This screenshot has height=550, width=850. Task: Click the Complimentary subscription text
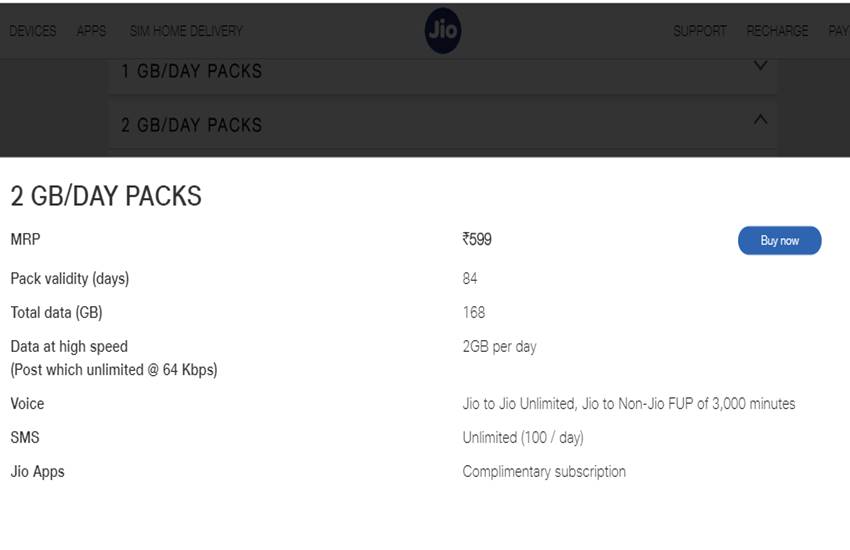point(544,472)
